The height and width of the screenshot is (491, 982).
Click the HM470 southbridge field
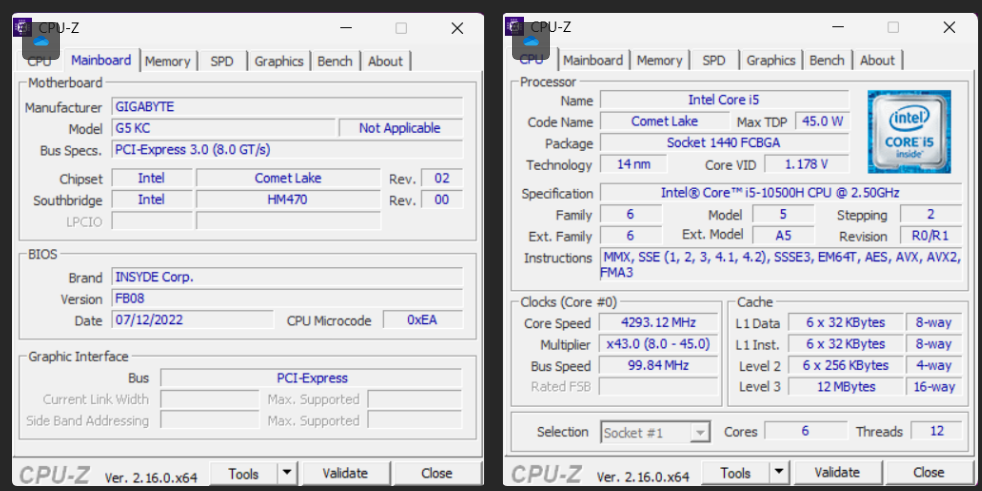point(288,200)
